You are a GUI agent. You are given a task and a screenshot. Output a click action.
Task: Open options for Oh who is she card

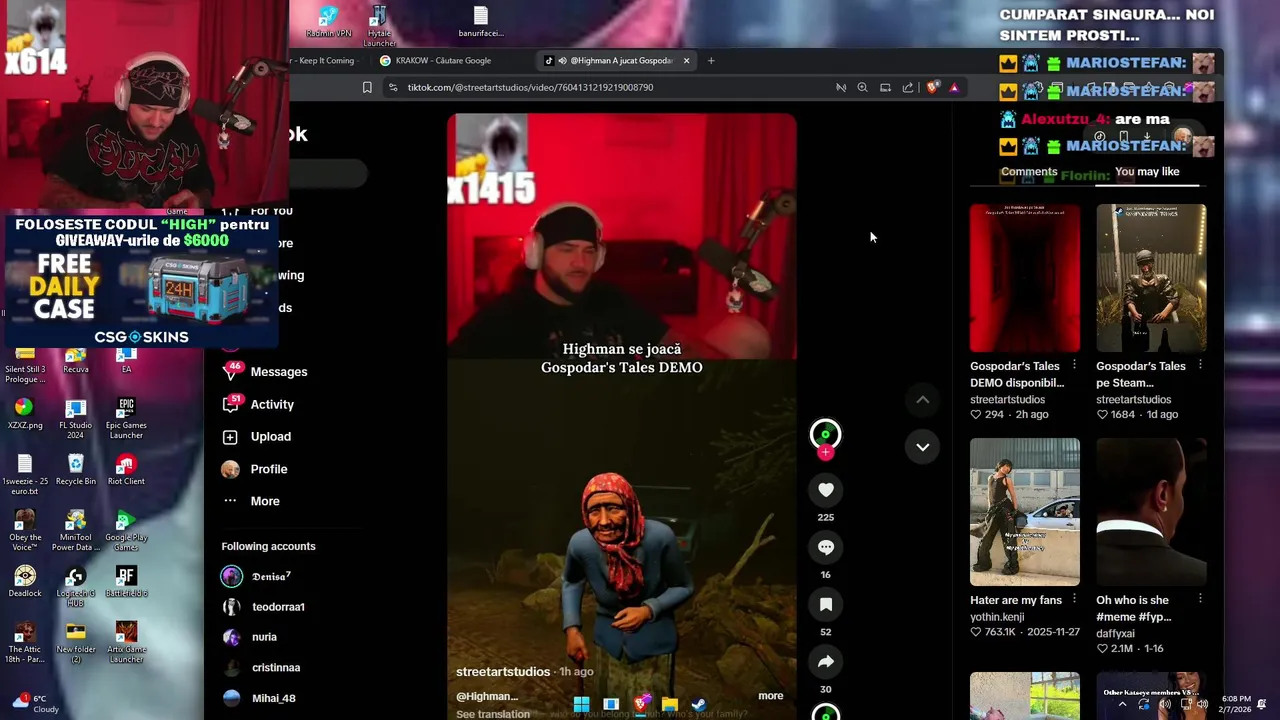point(1200,599)
